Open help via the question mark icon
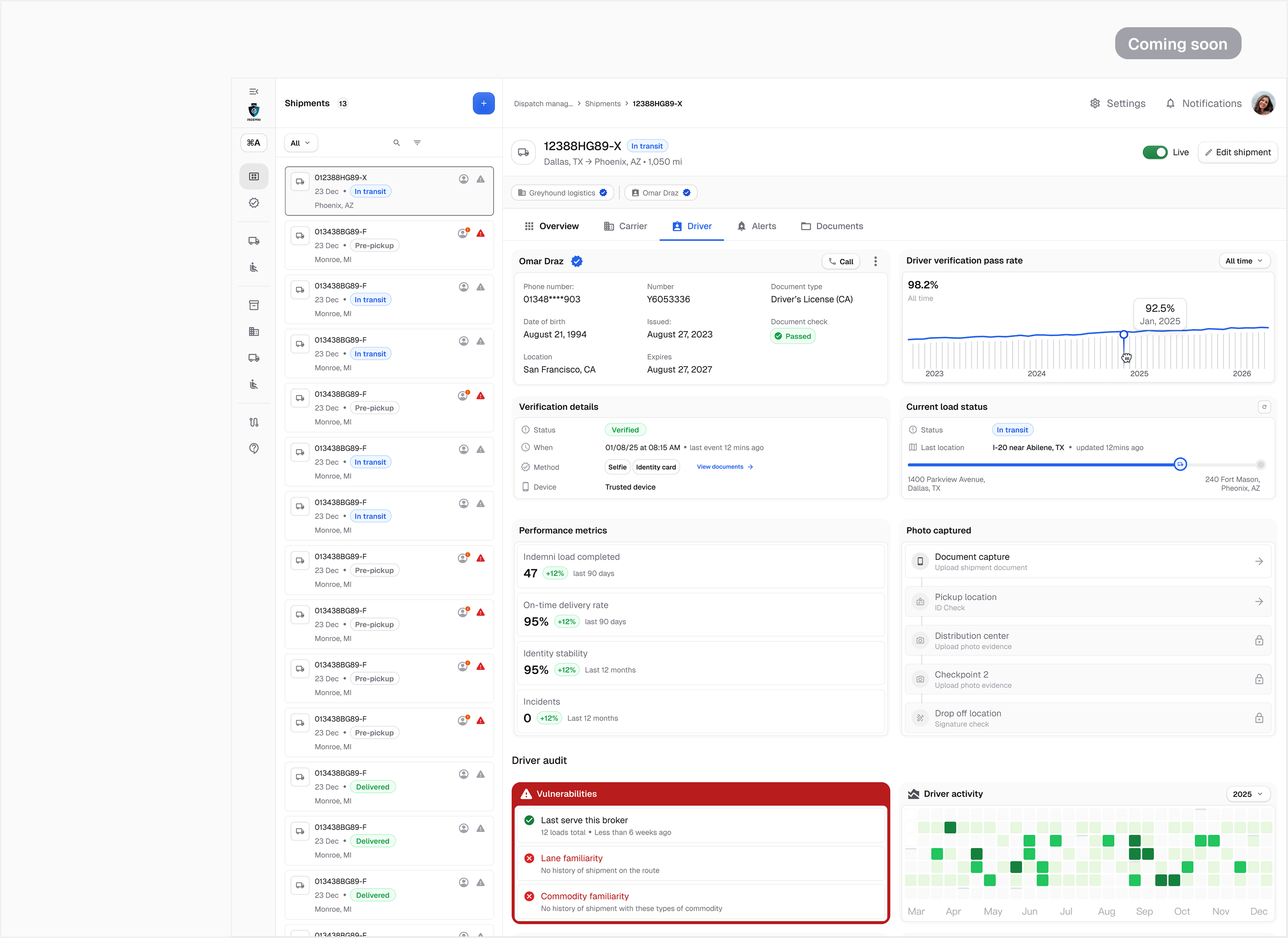 pyautogui.click(x=254, y=448)
